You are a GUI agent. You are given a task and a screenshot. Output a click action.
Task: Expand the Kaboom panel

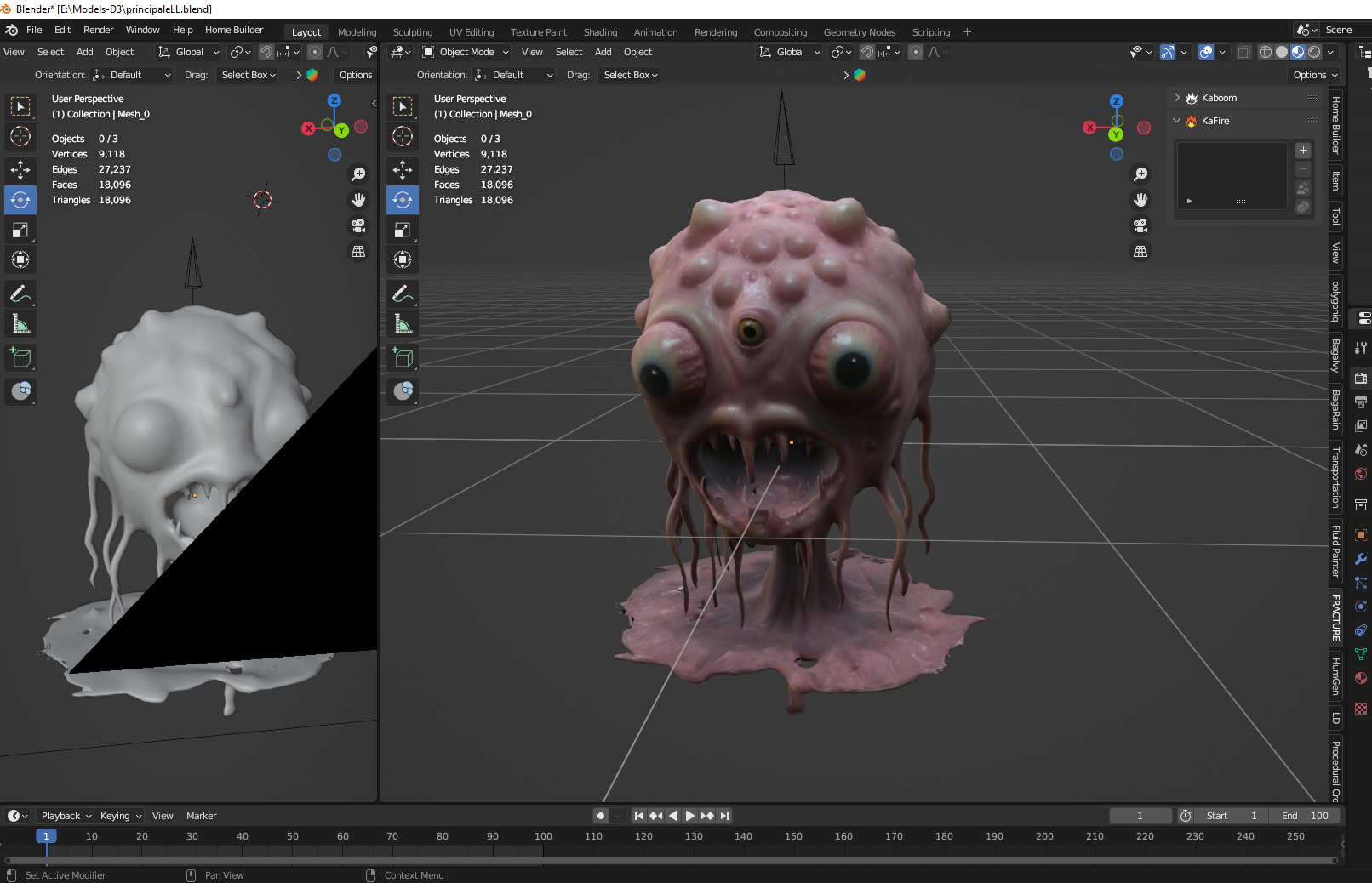1177,98
